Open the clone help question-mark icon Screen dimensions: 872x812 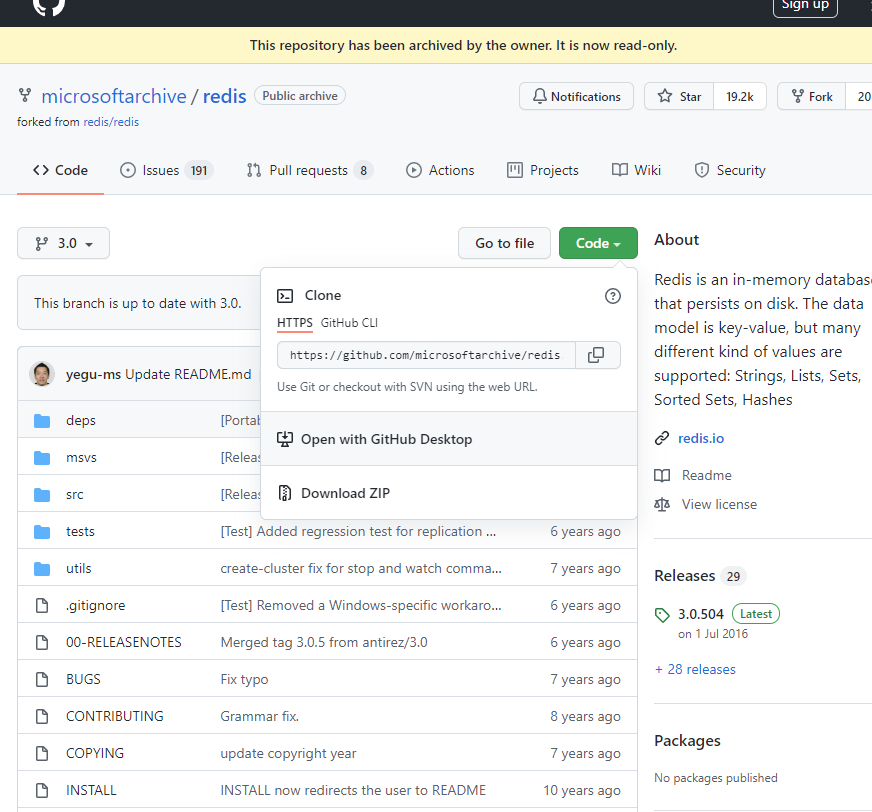point(612,296)
